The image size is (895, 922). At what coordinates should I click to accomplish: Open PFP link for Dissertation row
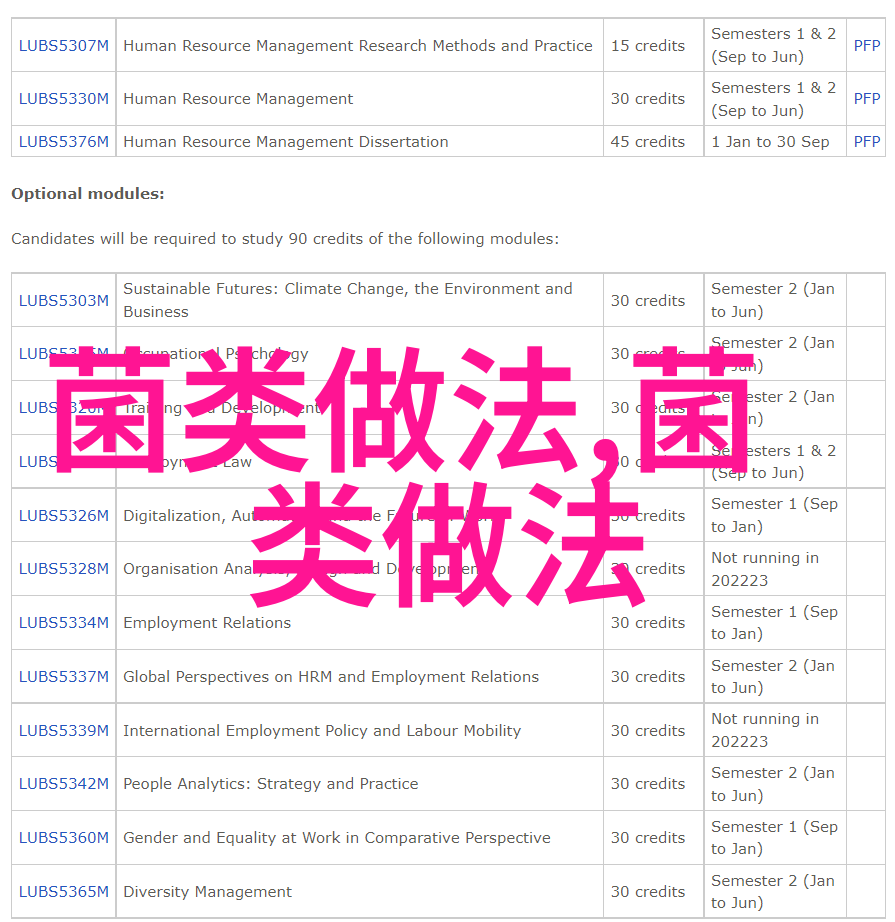point(867,142)
